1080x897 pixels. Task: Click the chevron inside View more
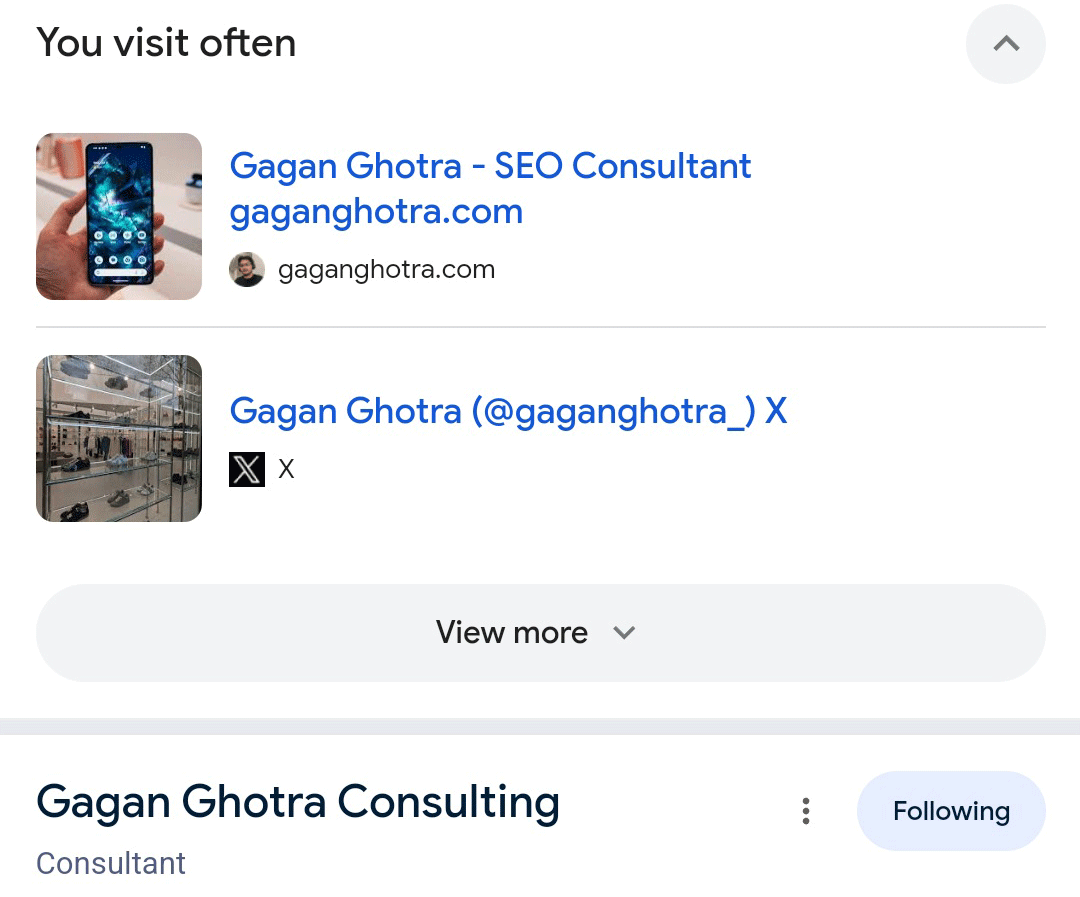(624, 633)
